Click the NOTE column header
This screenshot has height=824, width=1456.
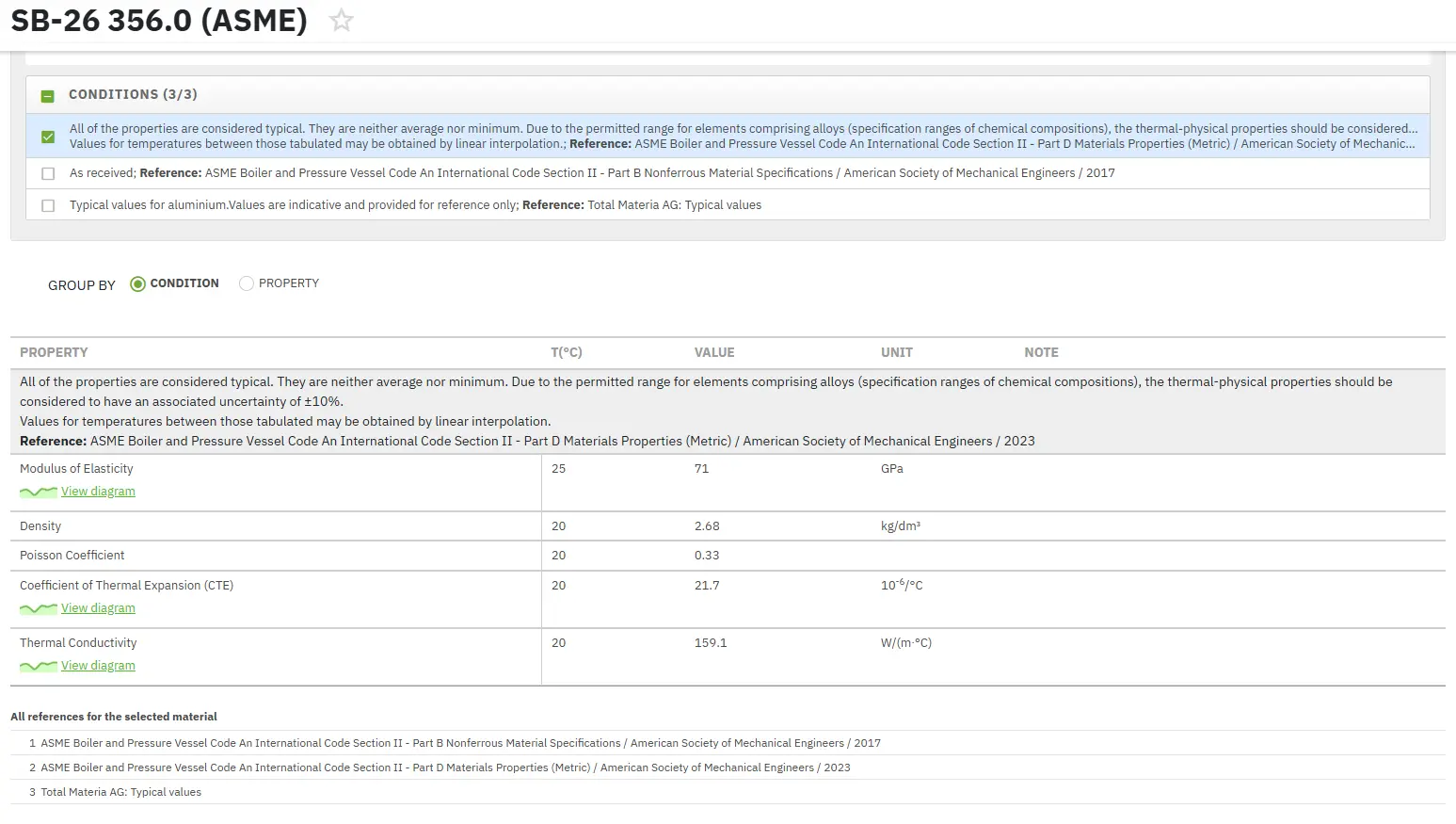tap(1041, 352)
